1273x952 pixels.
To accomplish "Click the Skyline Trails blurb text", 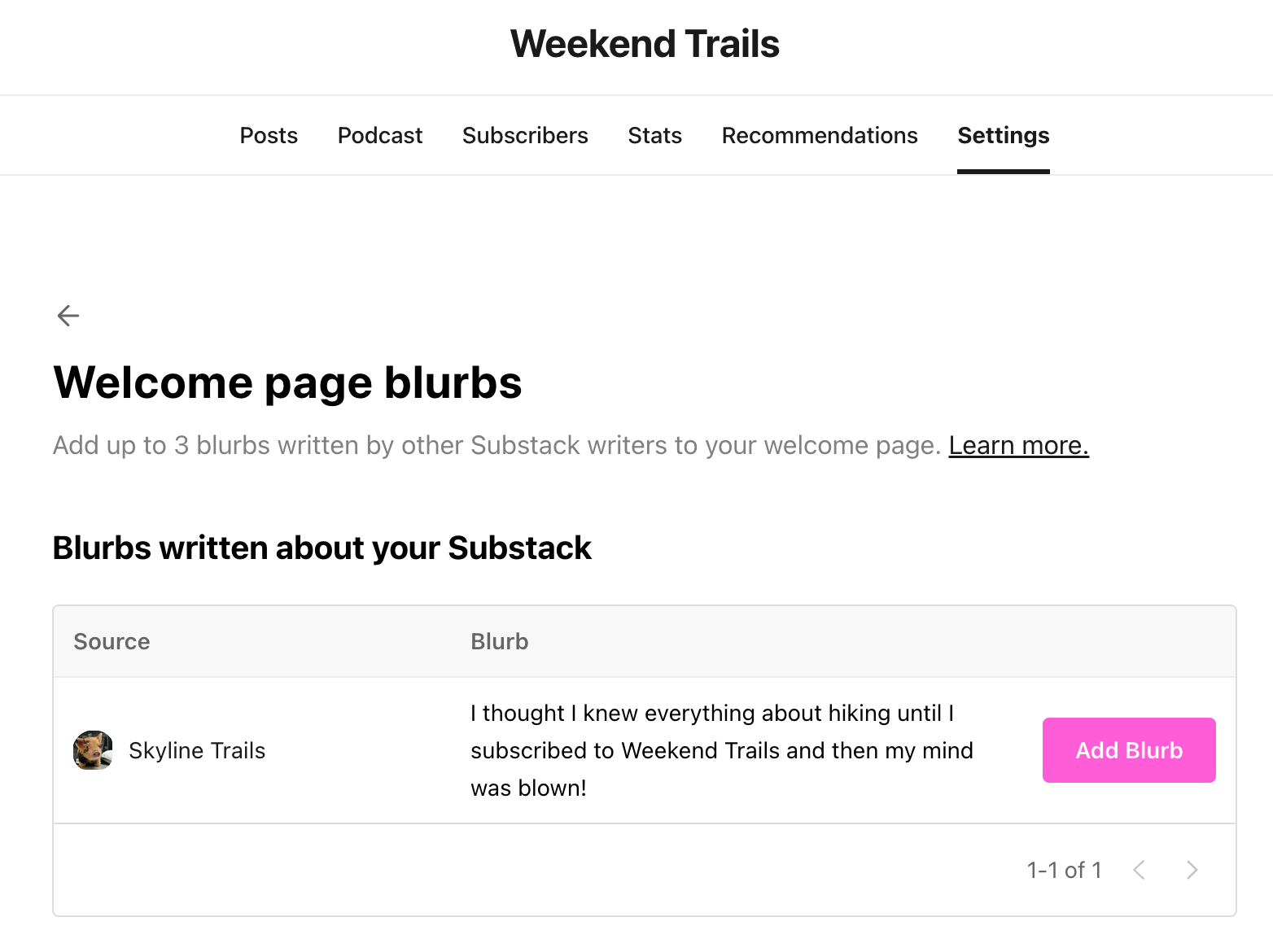I will 722,750.
